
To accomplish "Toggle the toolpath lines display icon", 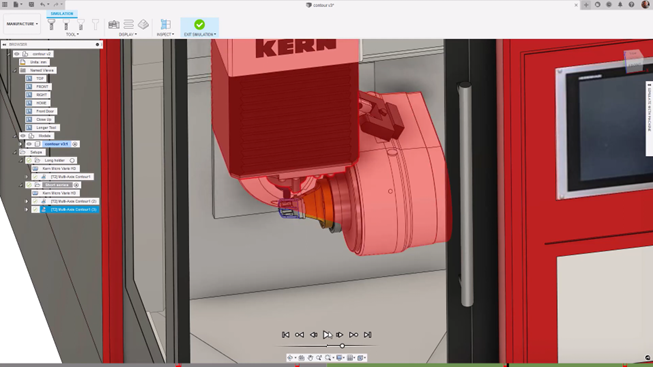I will pyautogui.click(x=128, y=25).
